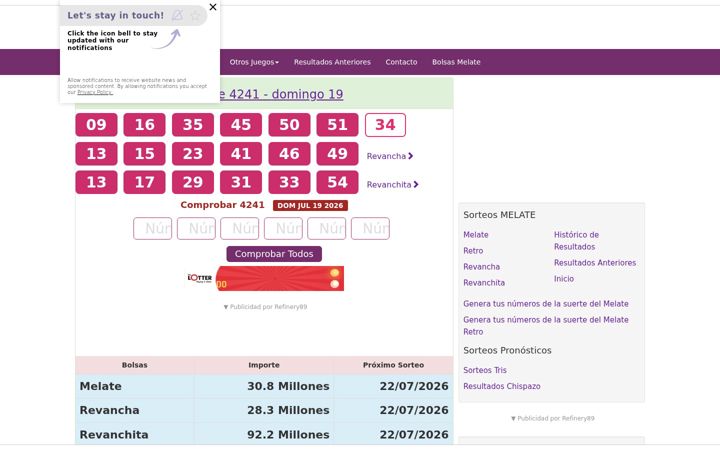Click the fifth Núm input field

(326, 228)
